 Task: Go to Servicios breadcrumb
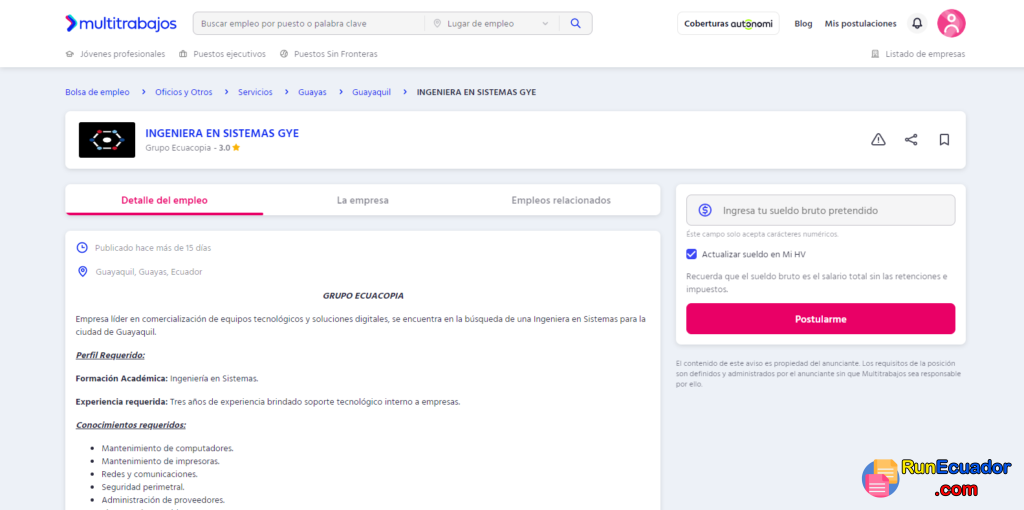[x=255, y=92]
